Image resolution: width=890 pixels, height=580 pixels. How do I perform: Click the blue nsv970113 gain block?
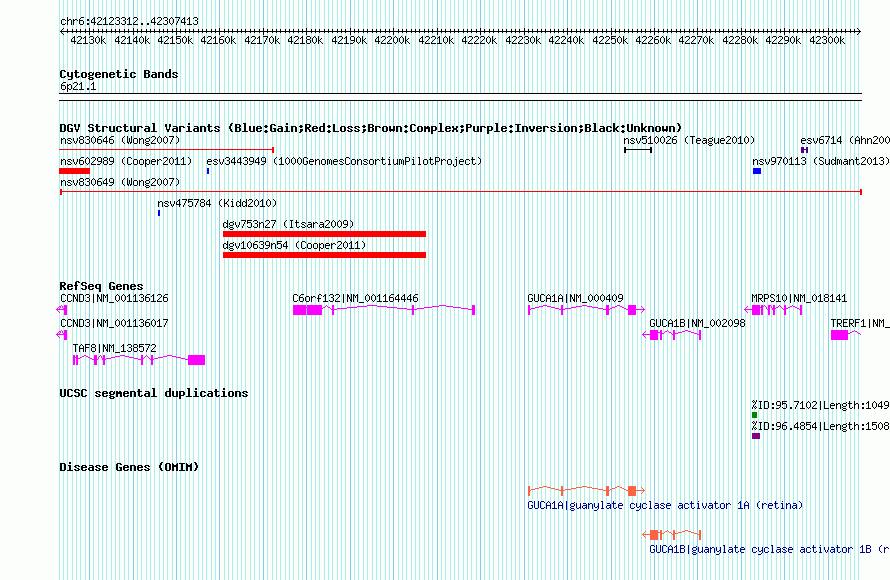click(x=757, y=171)
